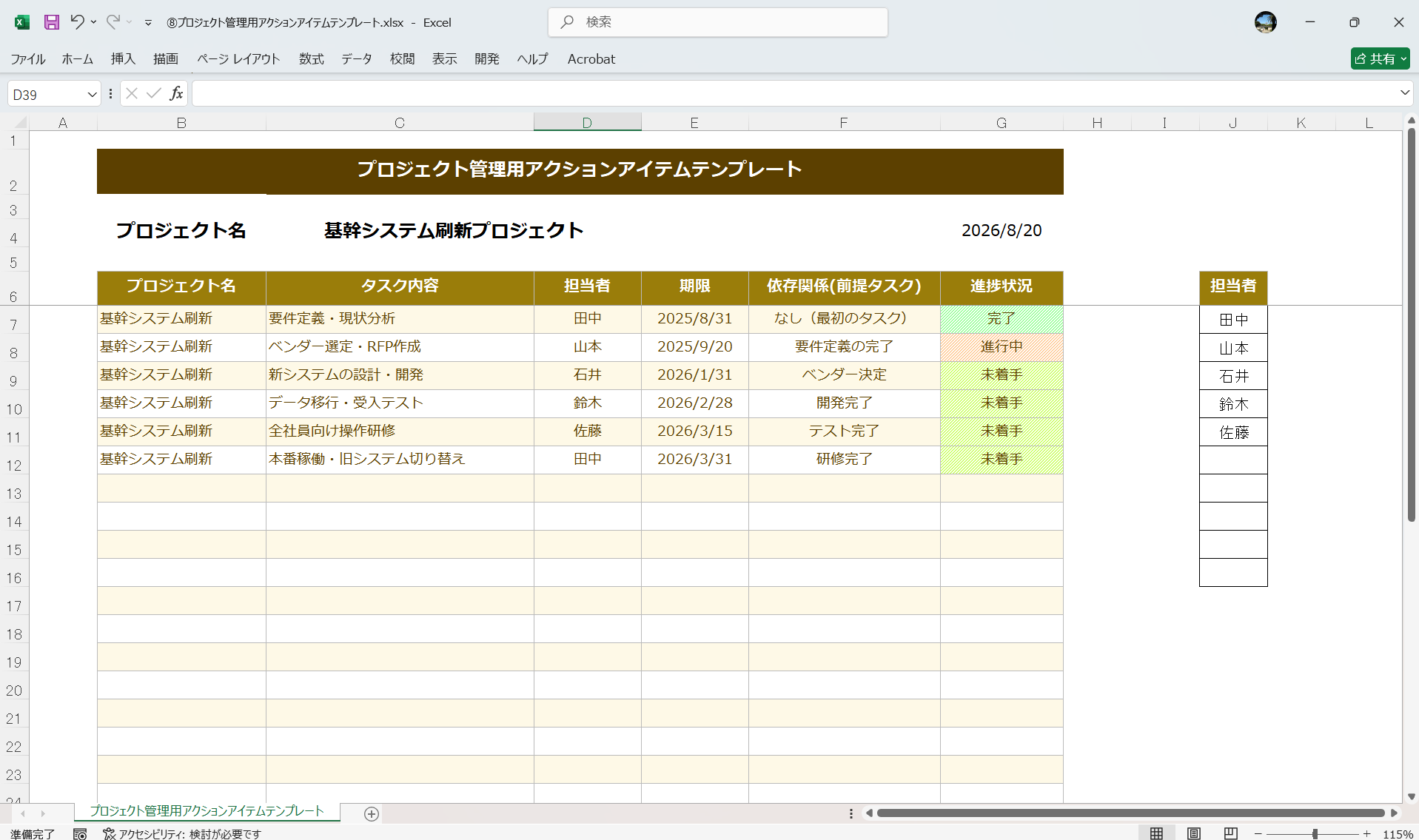Click the Excel app logo icon
Image resolution: width=1419 pixels, height=840 pixels.
click(x=22, y=22)
